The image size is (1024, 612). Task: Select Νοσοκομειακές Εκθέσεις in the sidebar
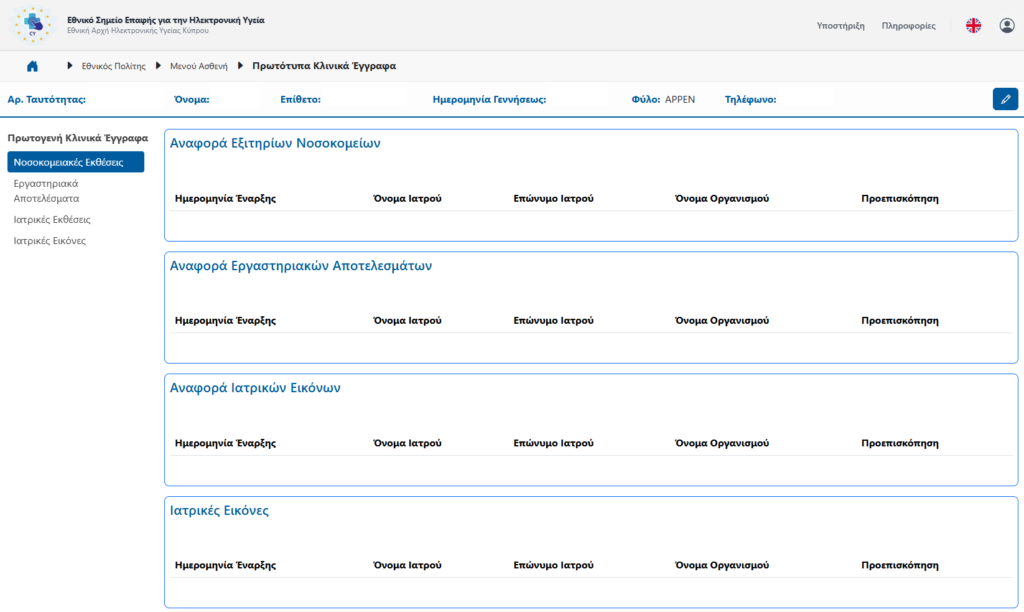pos(76,162)
